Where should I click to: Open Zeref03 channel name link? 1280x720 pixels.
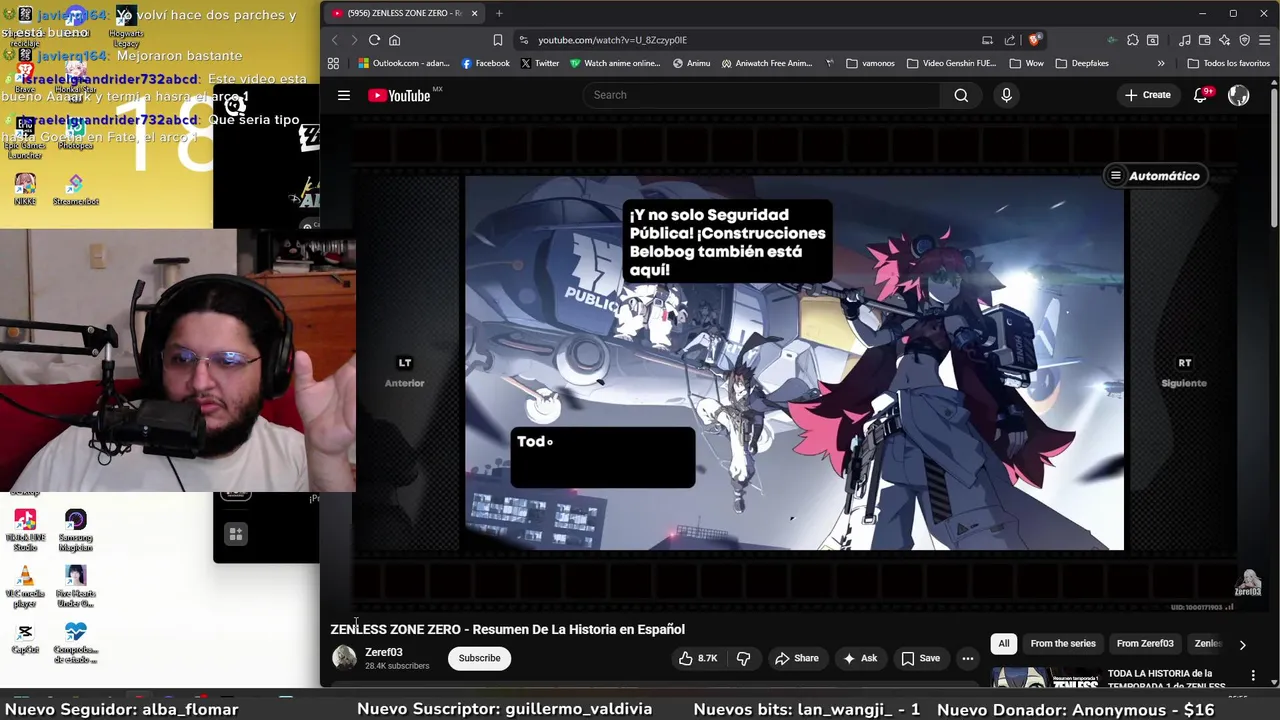coord(384,652)
